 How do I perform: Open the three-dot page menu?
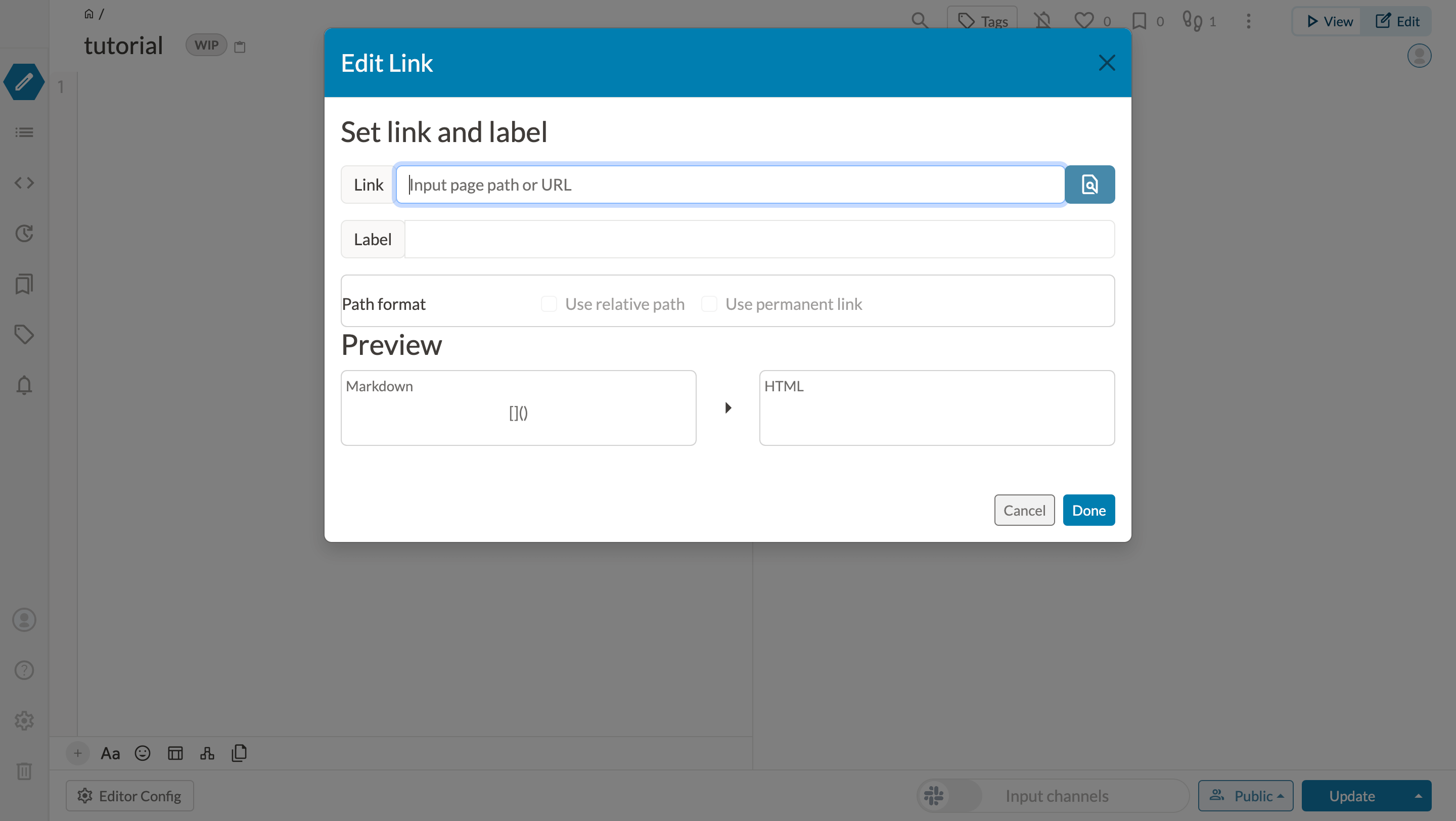[1249, 21]
